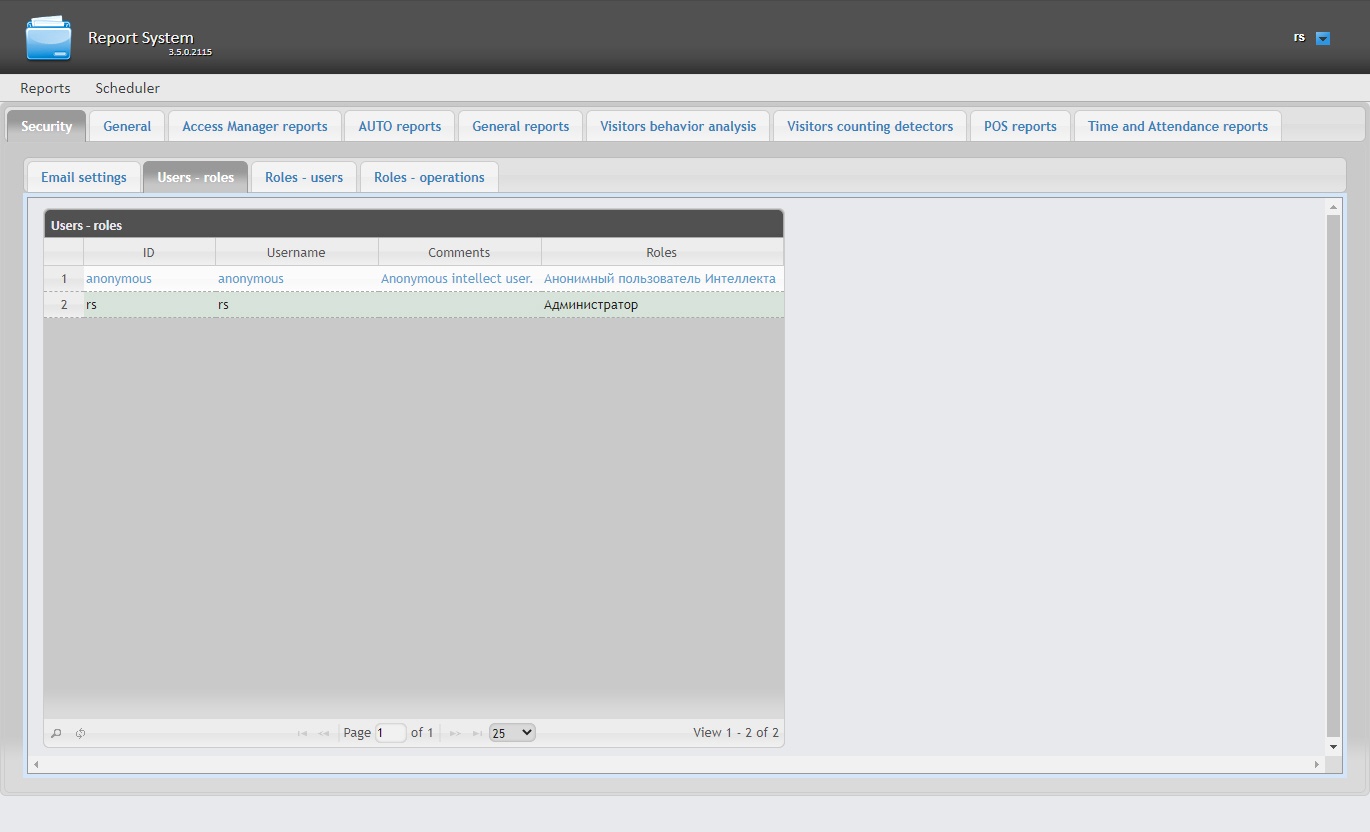Screen dimensions: 1370x832
Task: Click 'Анонимный пользователь Интеллекта' role cell
Action: (x=660, y=279)
